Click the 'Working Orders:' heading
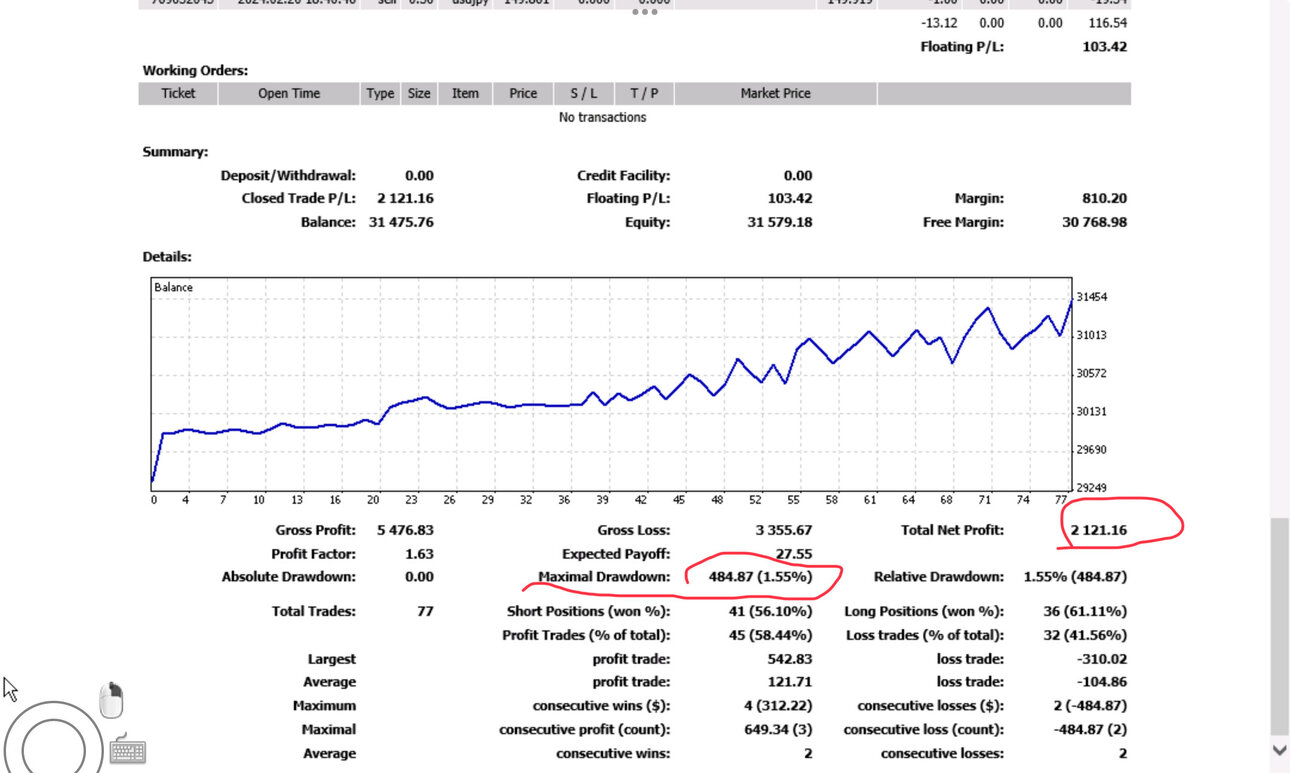This screenshot has height=773, width=1290. coord(195,71)
